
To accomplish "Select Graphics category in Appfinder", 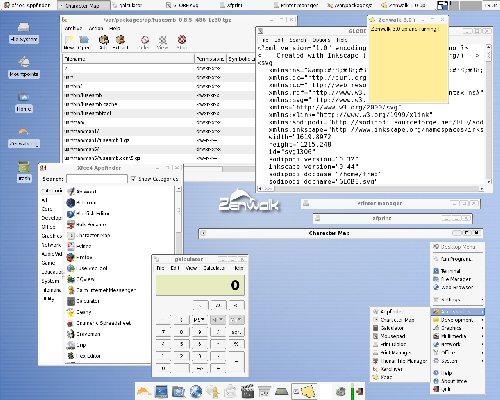I will (51, 236).
